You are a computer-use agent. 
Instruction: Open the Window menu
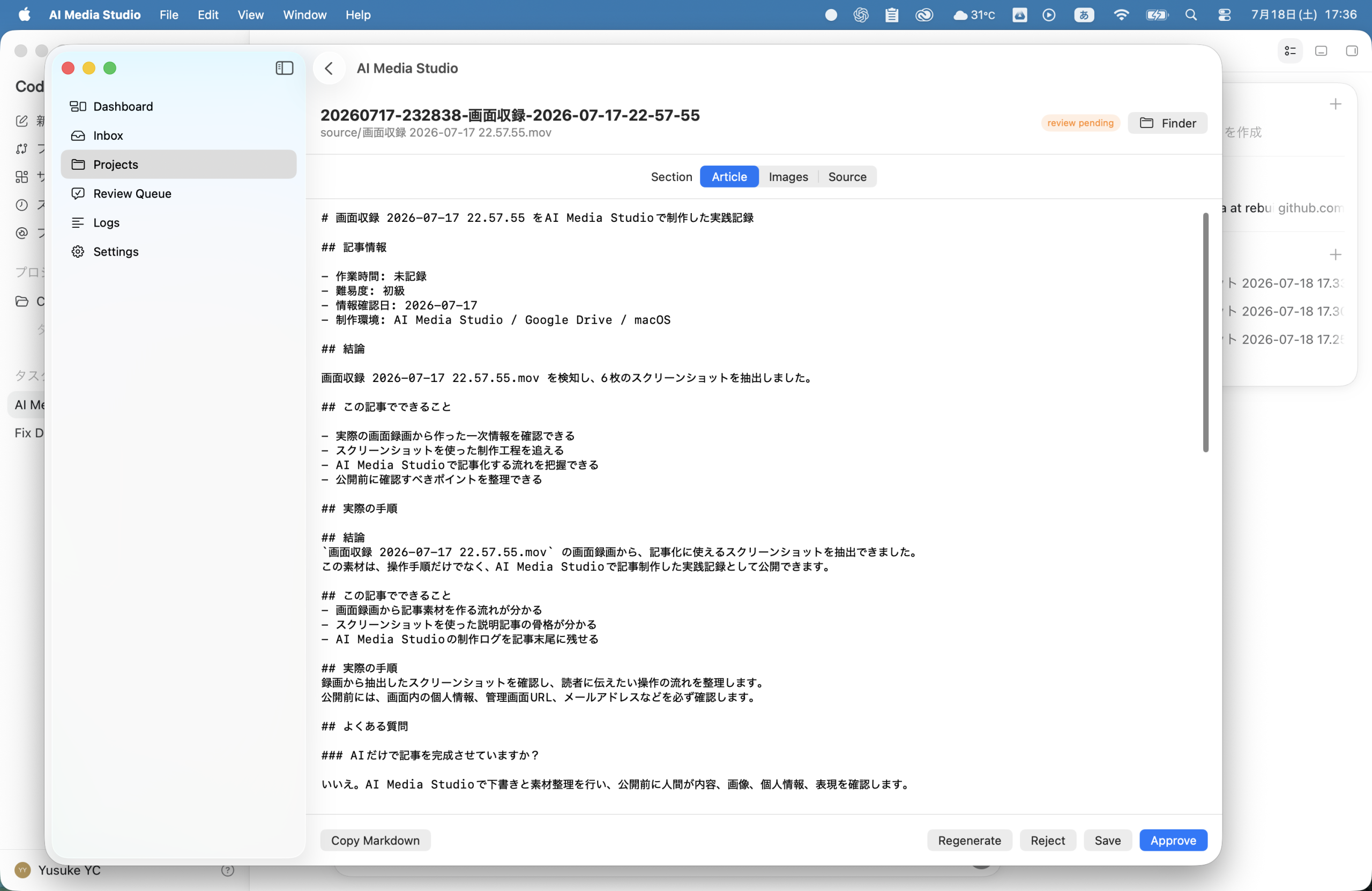click(x=304, y=15)
